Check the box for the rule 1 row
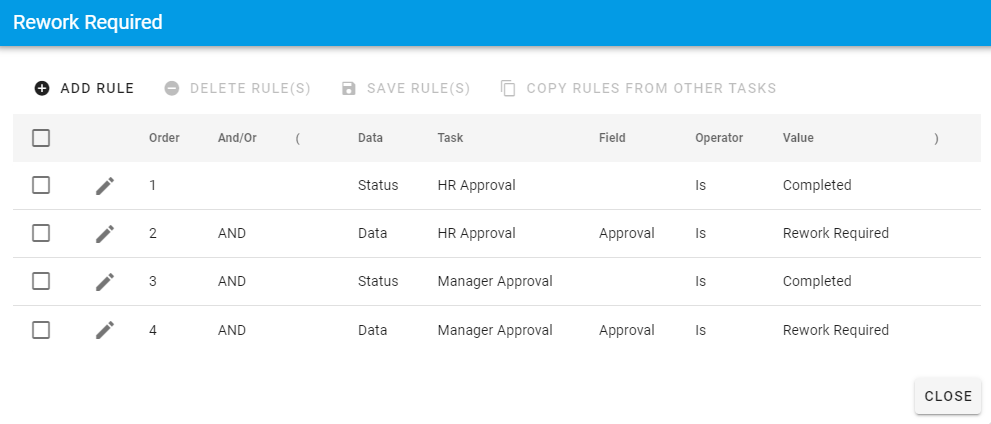The height and width of the screenshot is (424, 991). coord(41,185)
